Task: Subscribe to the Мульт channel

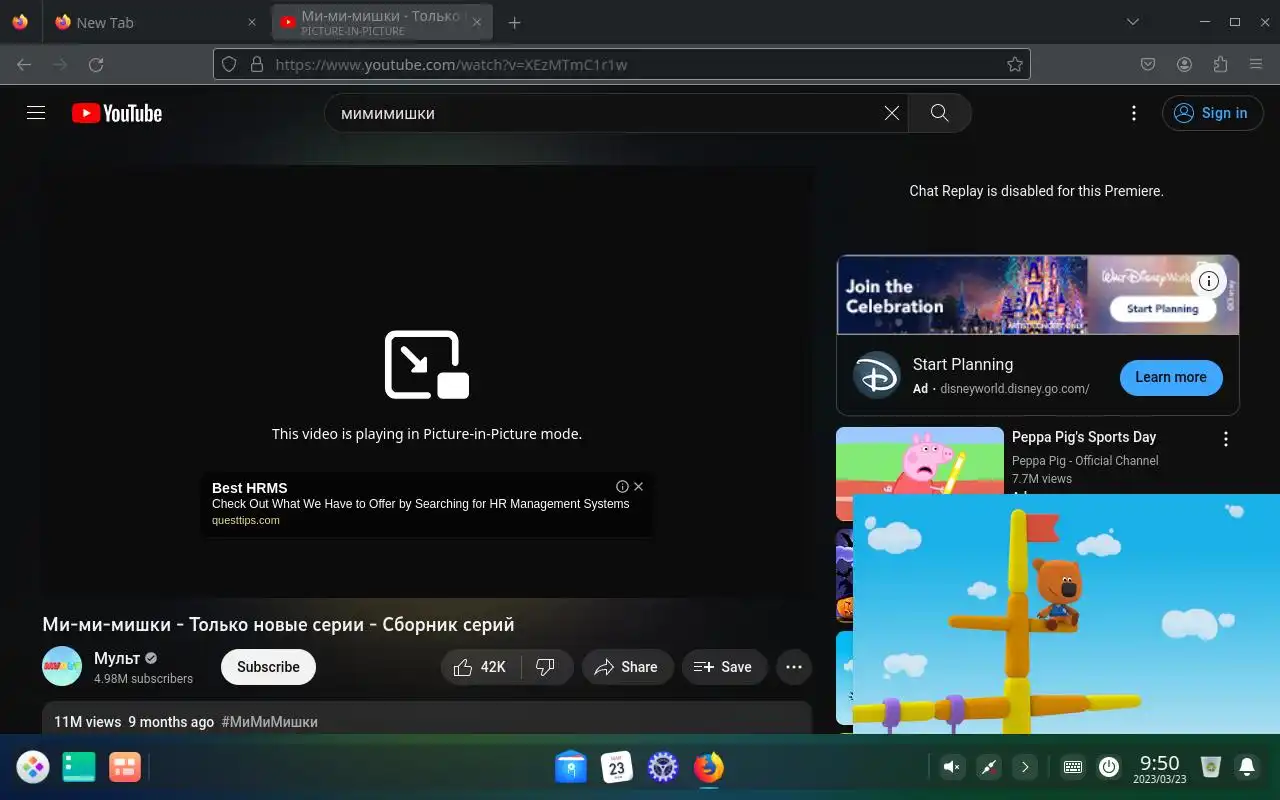Action: pos(268,667)
